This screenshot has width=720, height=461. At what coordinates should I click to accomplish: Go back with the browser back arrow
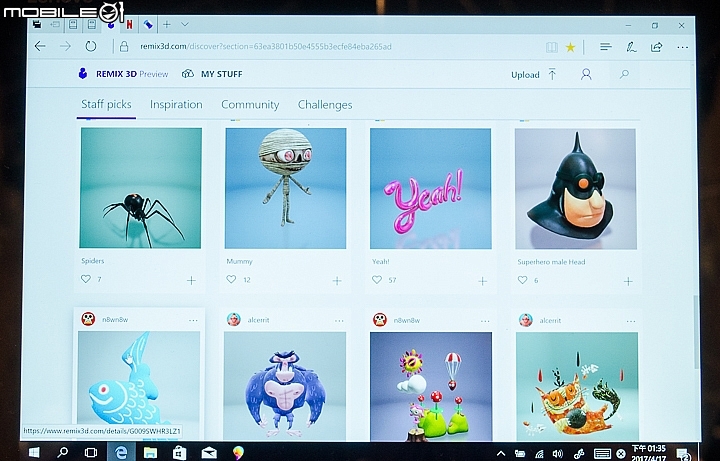point(40,46)
